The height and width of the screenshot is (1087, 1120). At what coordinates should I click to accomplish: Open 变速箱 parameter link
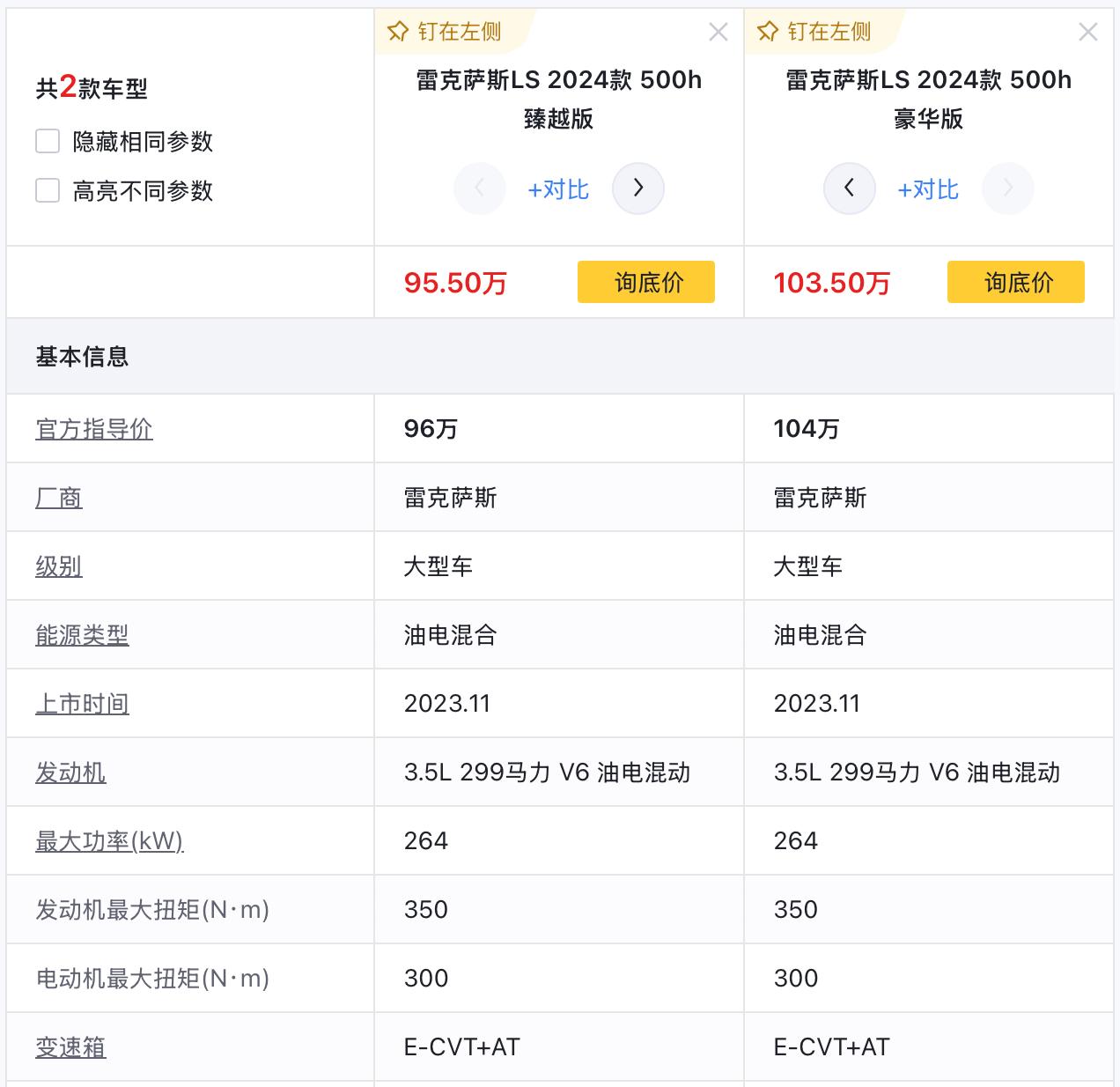70,1047
